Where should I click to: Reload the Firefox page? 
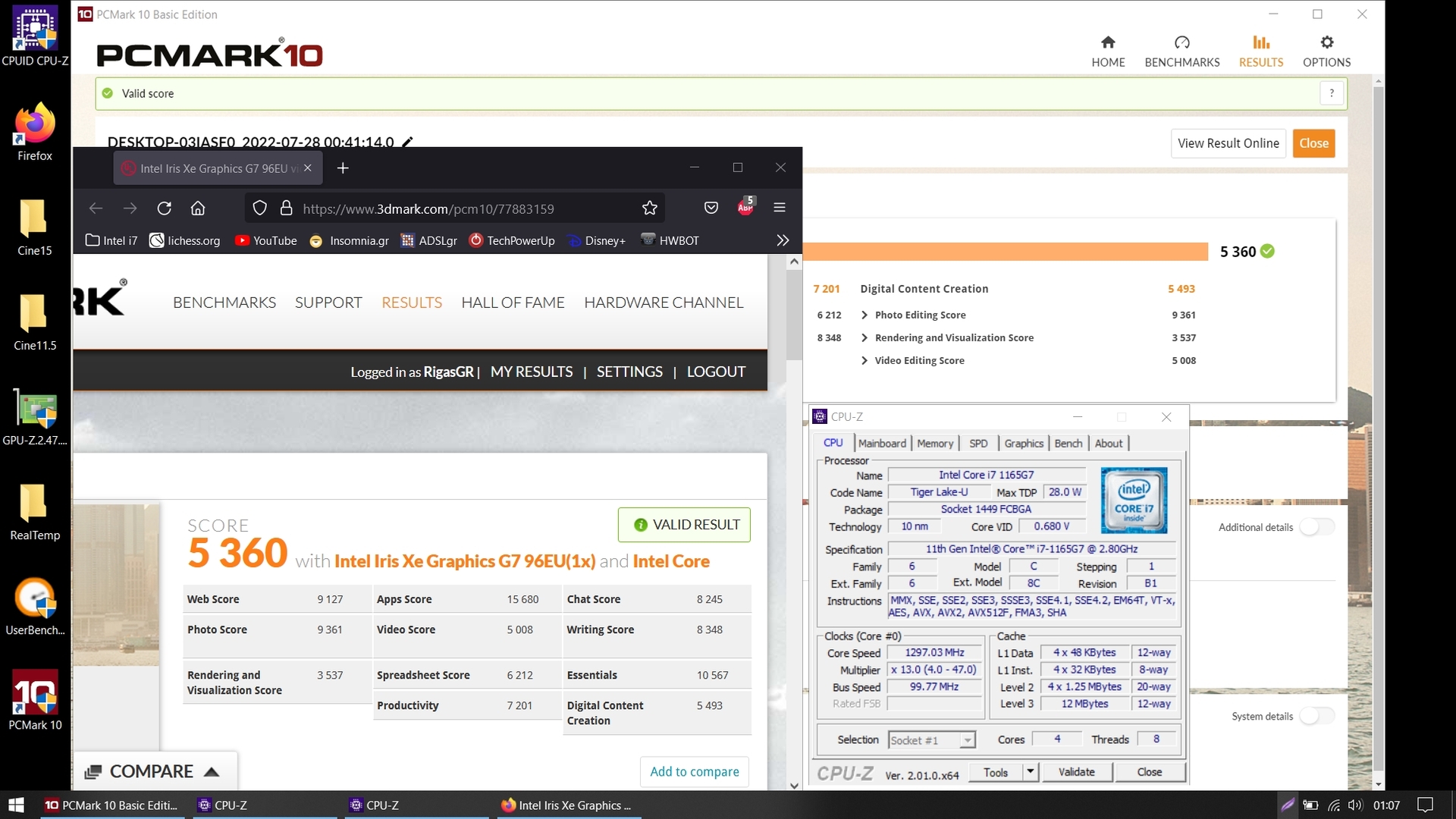pyautogui.click(x=164, y=208)
